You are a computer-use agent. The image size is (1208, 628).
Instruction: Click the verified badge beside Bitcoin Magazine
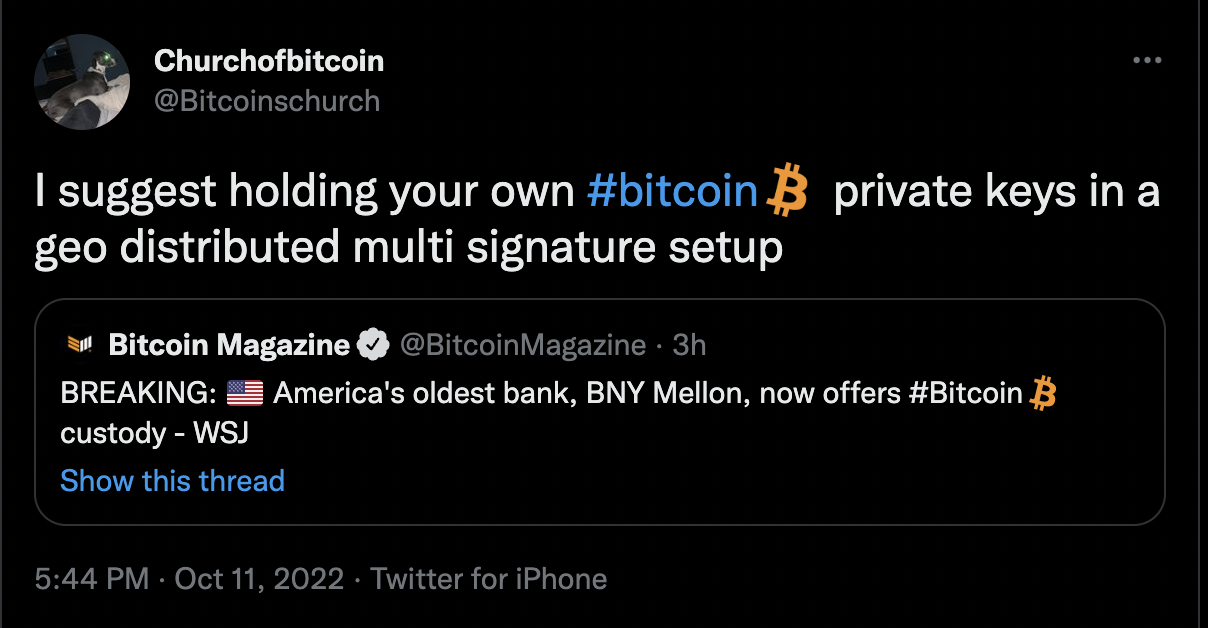tap(374, 345)
